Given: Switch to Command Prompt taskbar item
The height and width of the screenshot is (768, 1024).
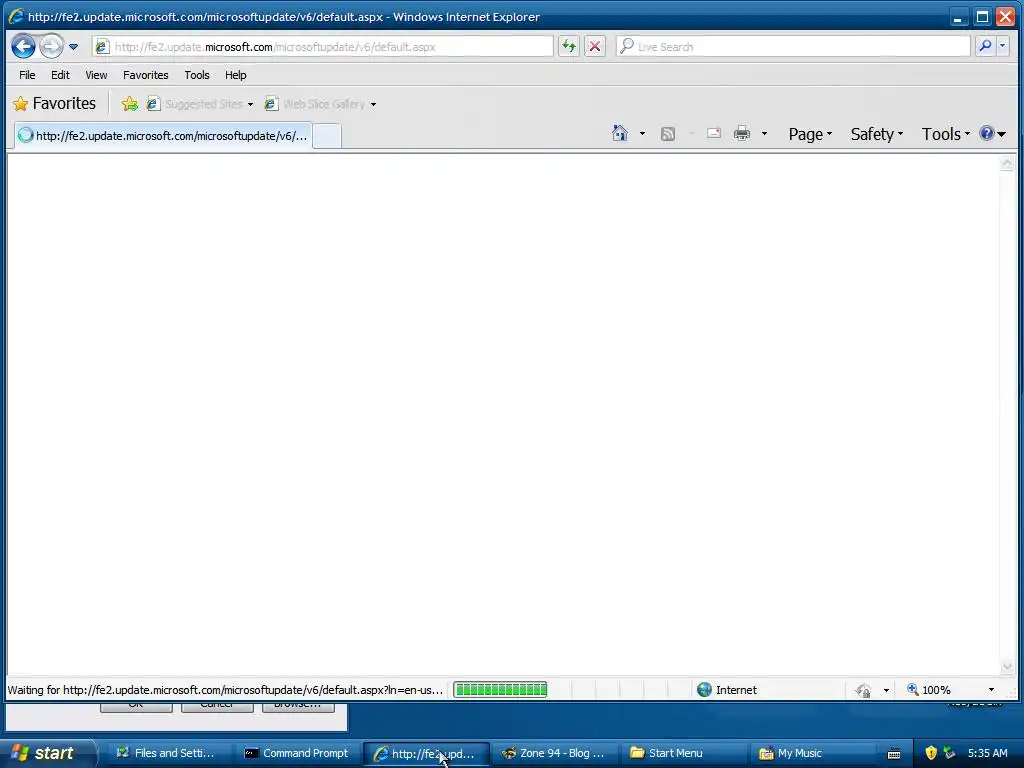Looking at the screenshot, I should click(296, 753).
